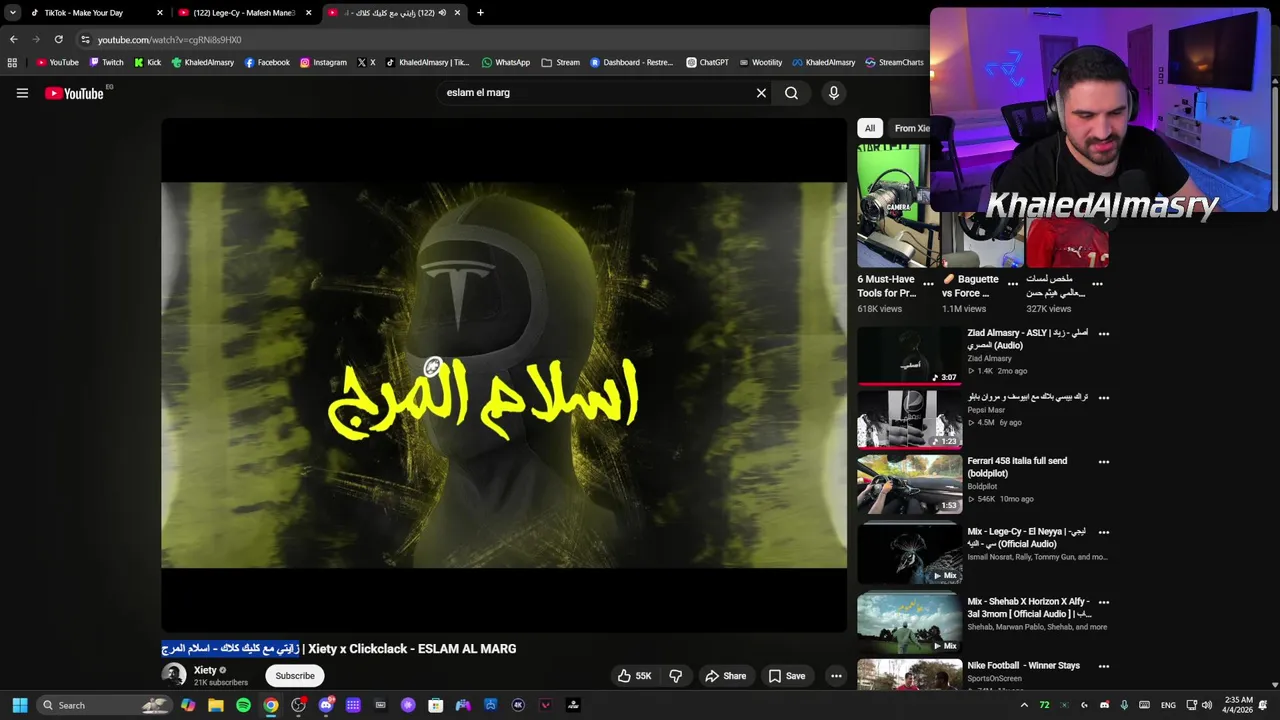Screen dimensions: 1280x720
Task: Play the Pepsi Masr video thumbnail
Action: pos(909,420)
